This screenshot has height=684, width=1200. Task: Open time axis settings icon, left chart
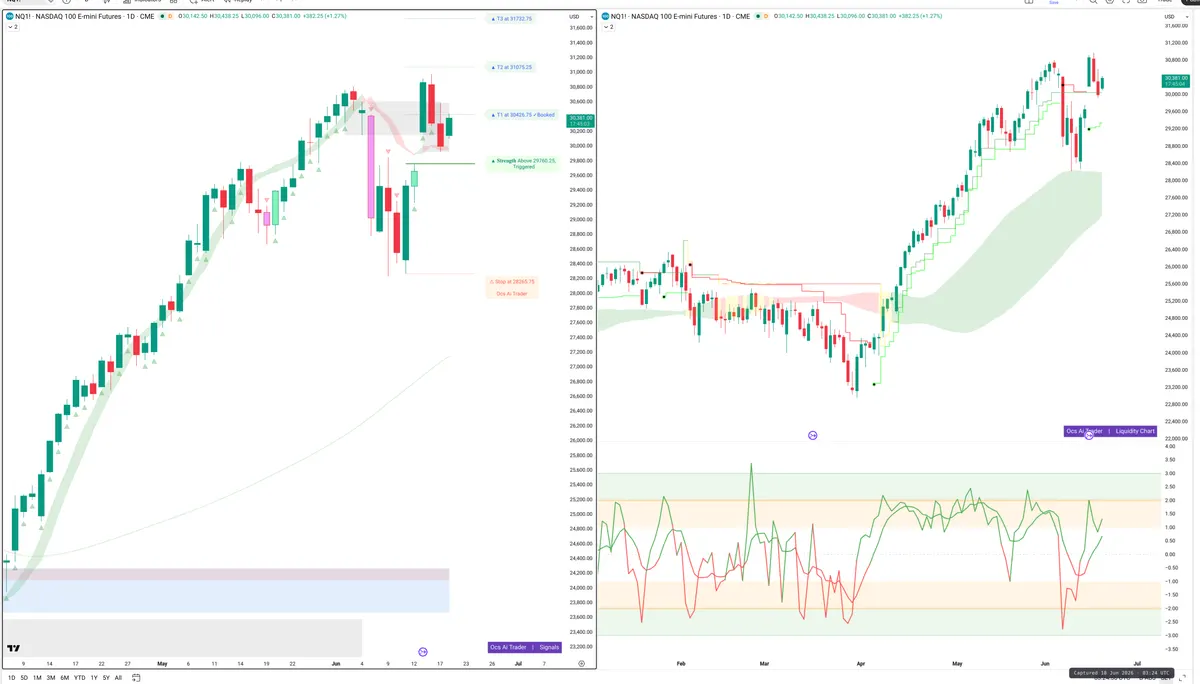(581, 663)
